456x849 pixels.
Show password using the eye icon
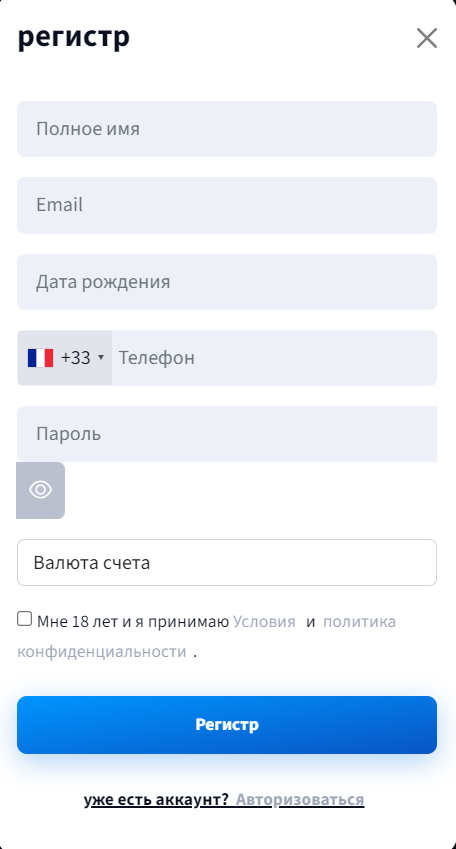[x=41, y=490]
